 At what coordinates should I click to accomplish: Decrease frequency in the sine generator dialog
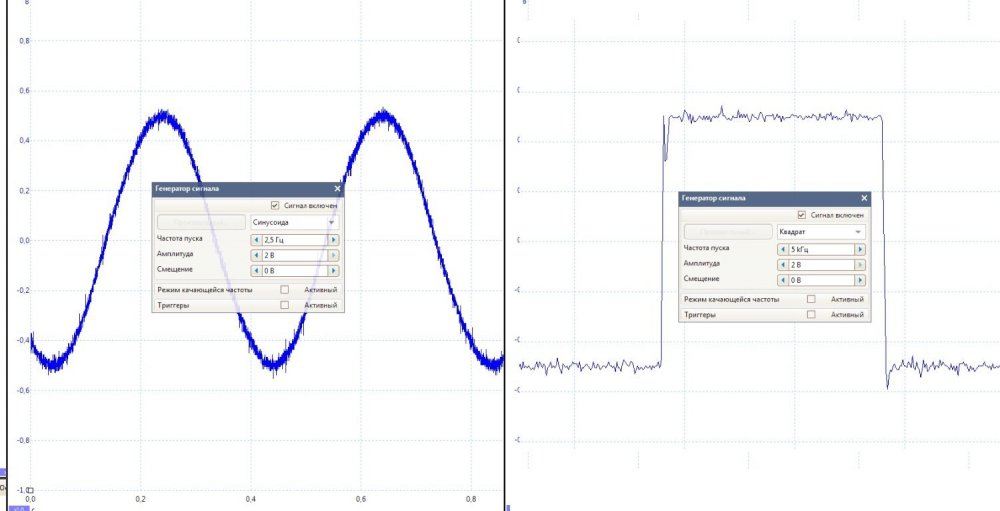(254, 240)
